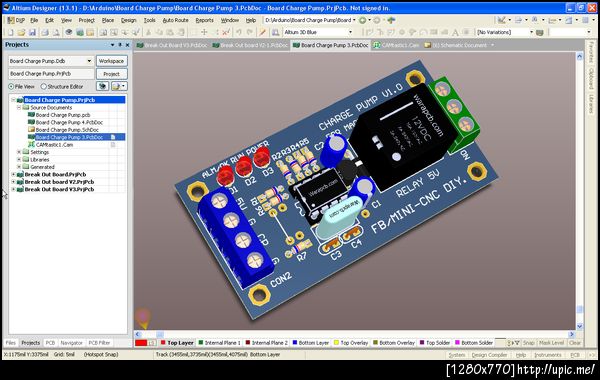
Task: Click the green navigate back arrow icon
Action: point(362,20)
